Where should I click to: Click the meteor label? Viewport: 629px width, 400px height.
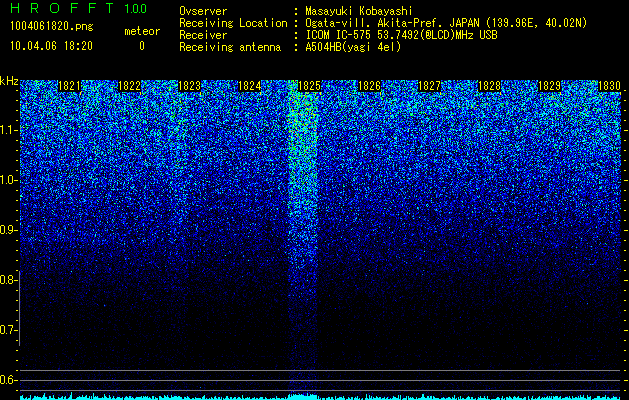[x=142, y=31]
